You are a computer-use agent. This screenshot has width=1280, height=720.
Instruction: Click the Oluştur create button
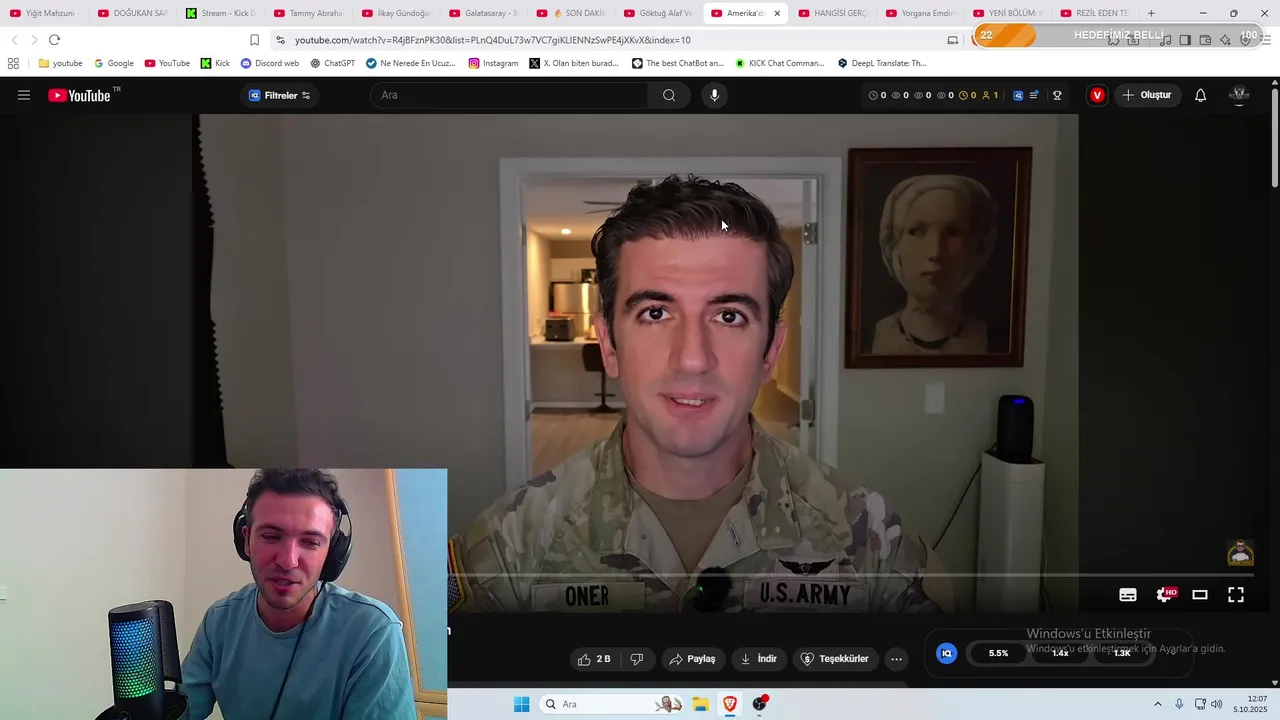coord(1146,95)
